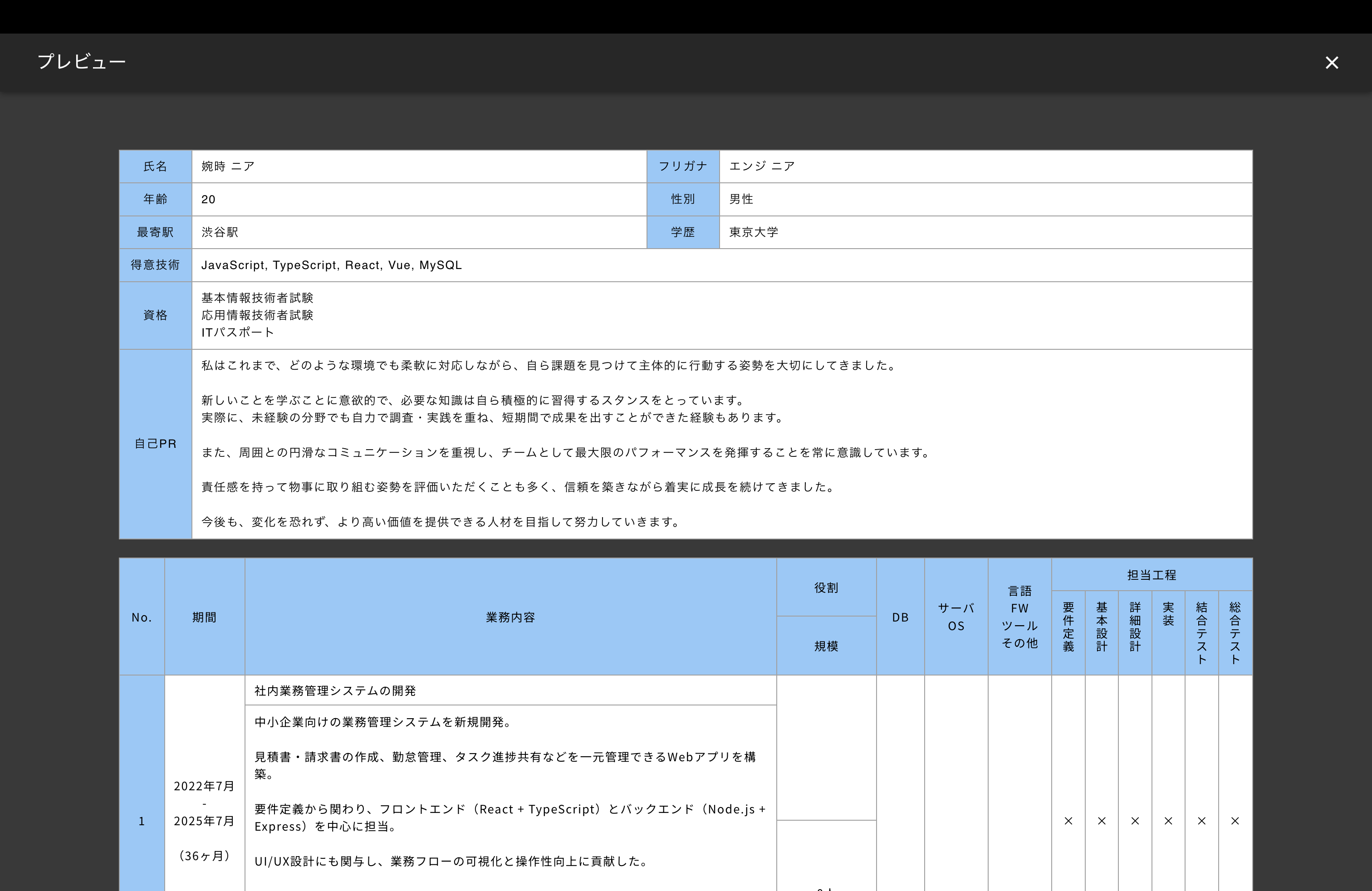Click the × mark under 基本設計 column
1372x891 pixels.
(x=1102, y=821)
